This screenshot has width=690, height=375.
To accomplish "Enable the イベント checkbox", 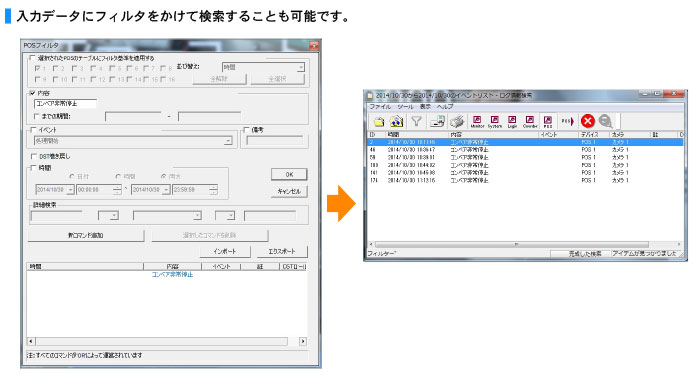I will [33, 130].
